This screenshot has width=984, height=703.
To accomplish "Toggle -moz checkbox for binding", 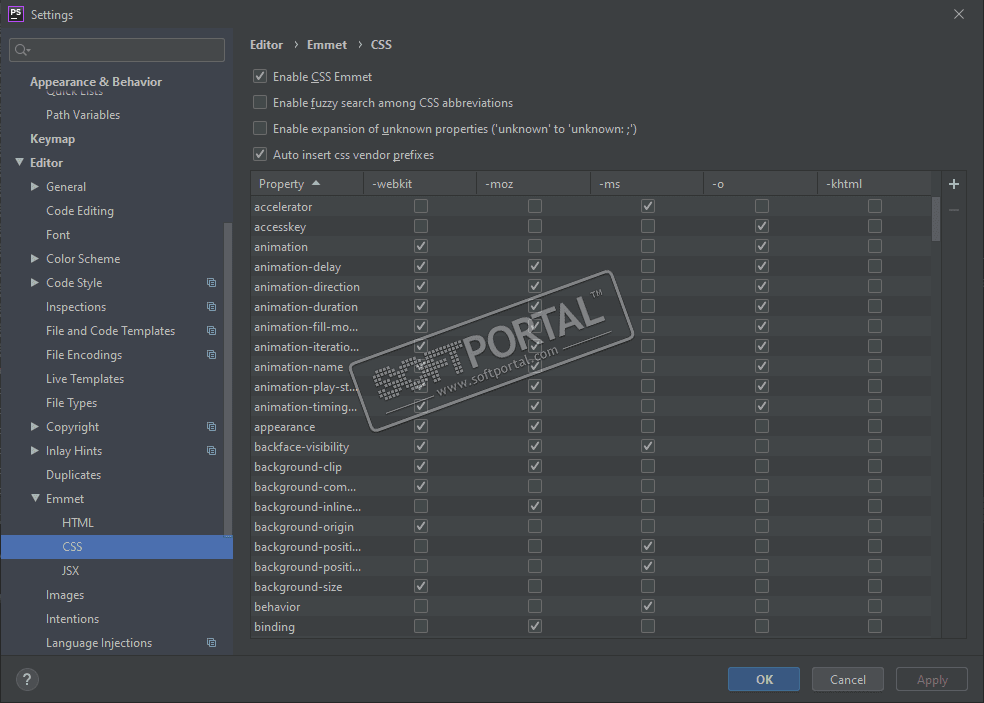I will pos(535,626).
